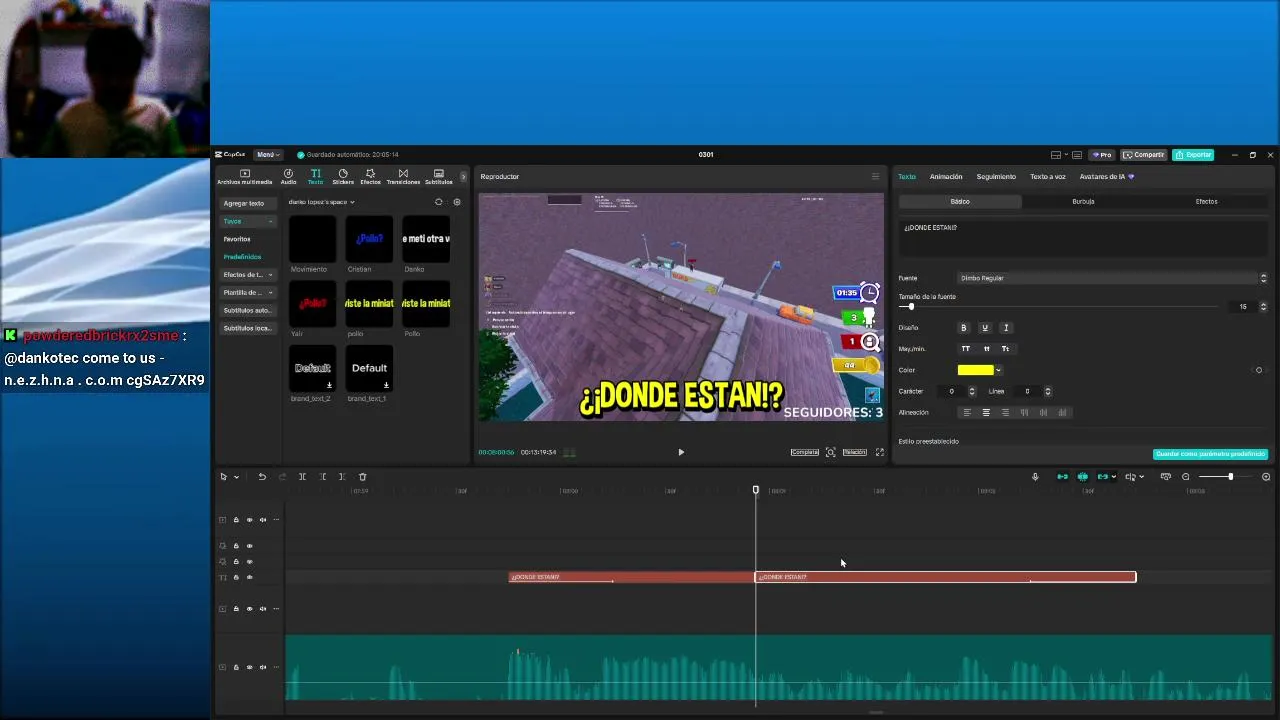Hide the text track with its eye icon
This screenshot has width=1280, height=720.
click(250, 577)
